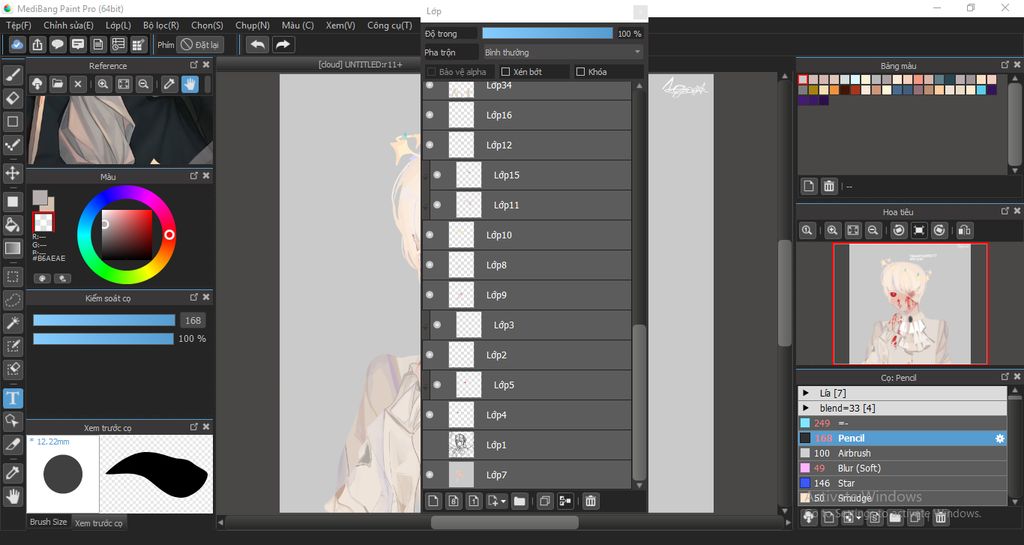This screenshot has height=545, width=1024.
Task: Float the Màu panel with its popout icon
Action: tap(194, 176)
